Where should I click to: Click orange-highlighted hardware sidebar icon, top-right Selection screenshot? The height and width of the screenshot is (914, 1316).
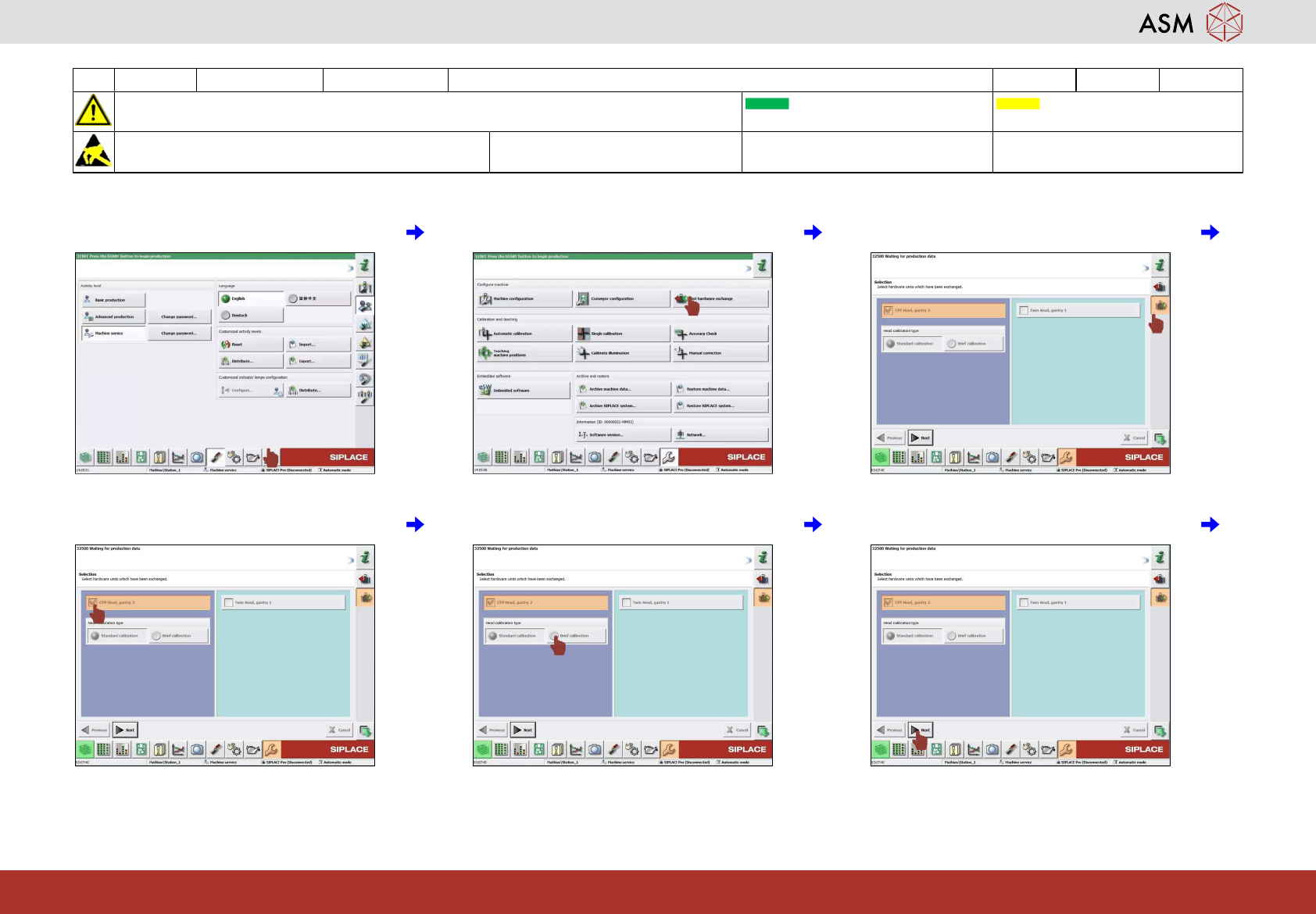(x=1160, y=305)
